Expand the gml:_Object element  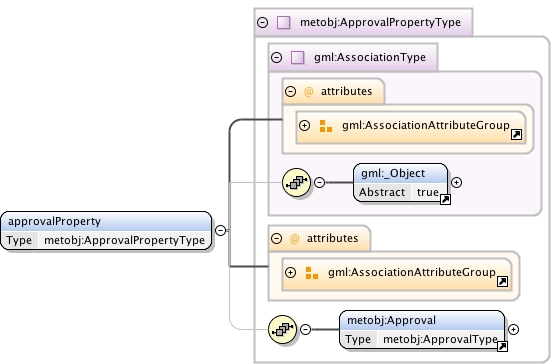456,182
